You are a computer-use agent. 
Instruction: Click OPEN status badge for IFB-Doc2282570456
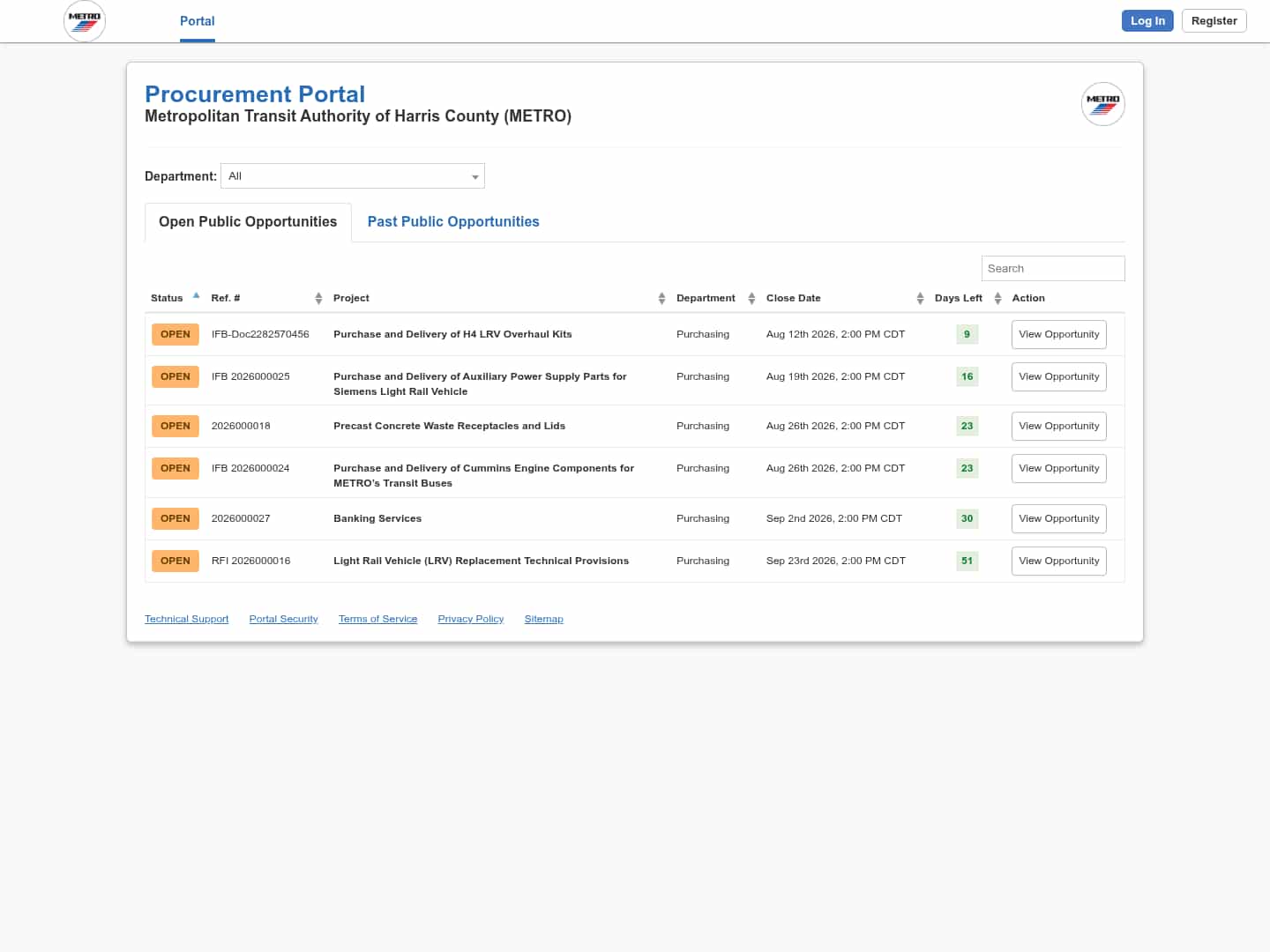click(176, 335)
